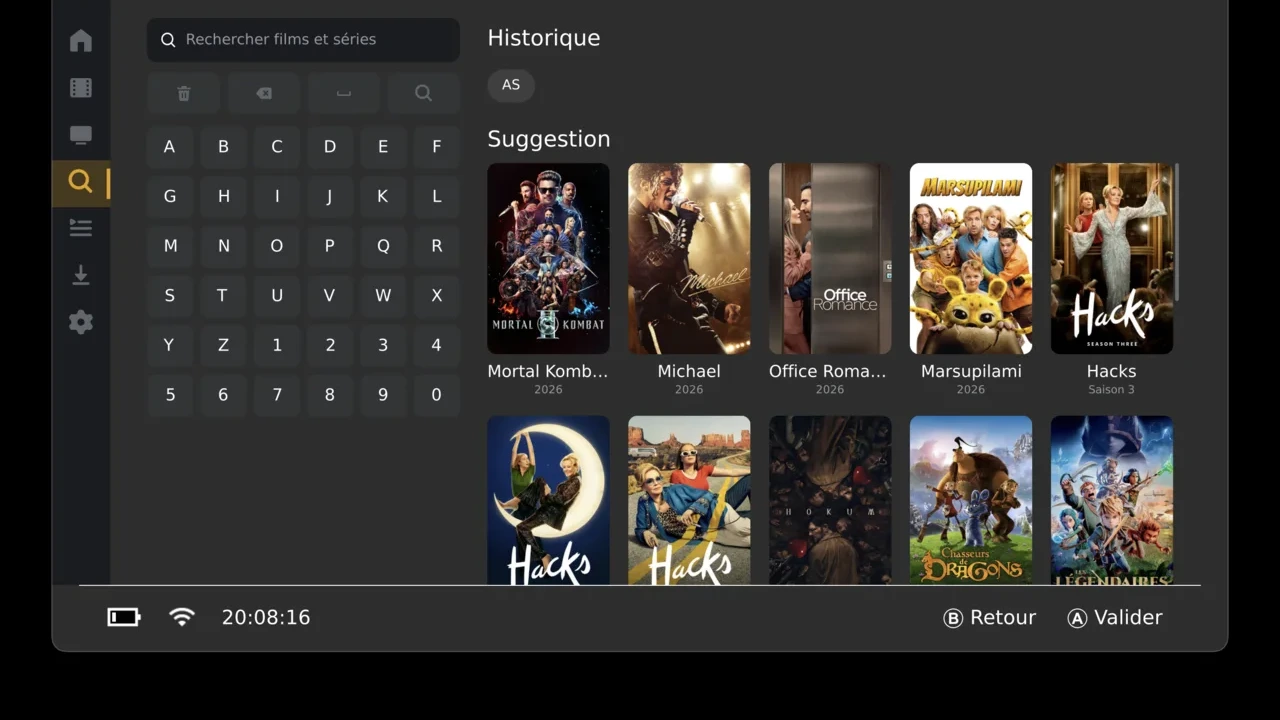This screenshot has height=720, width=1280.
Task: Open the Movies film-strip sidebar icon
Action: tap(81, 88)
